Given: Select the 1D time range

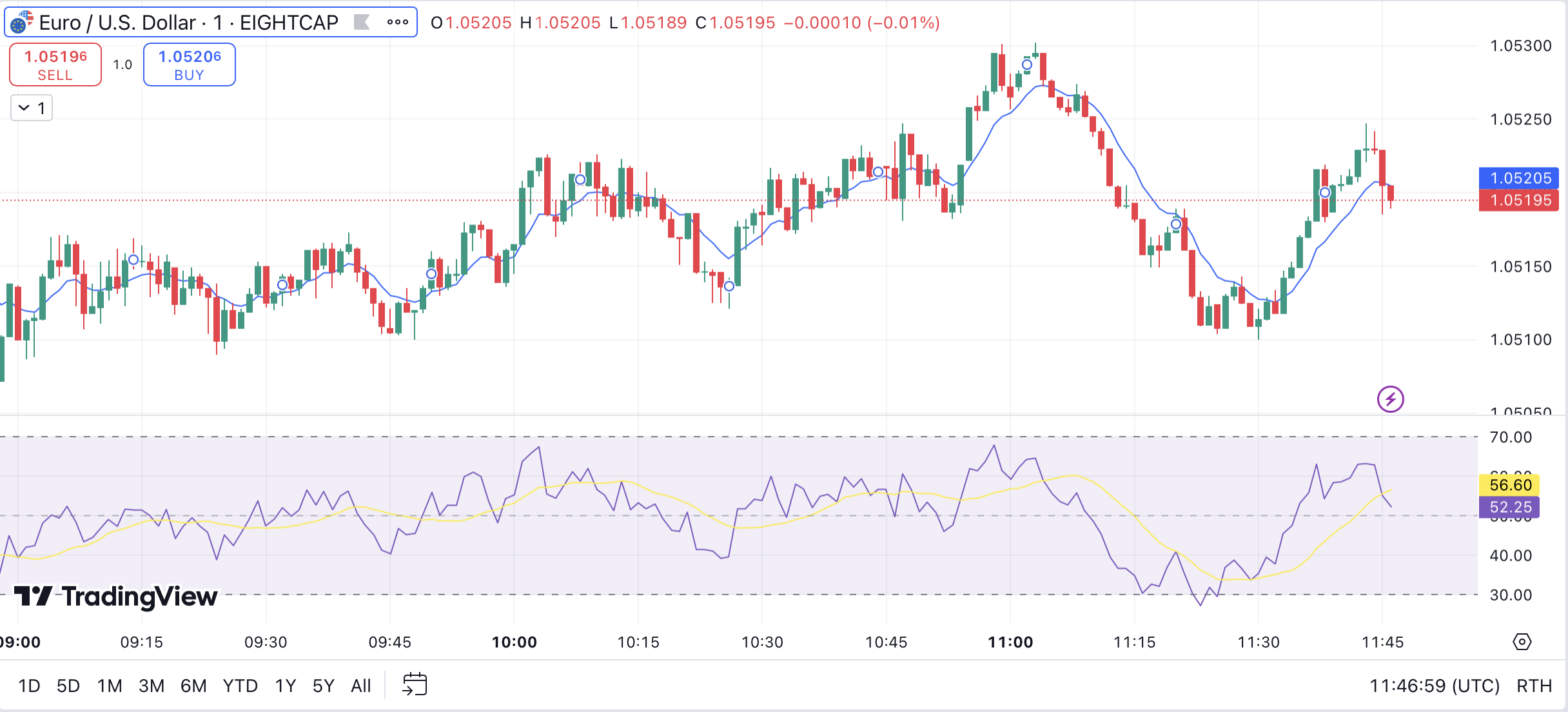Looking at the screenshot, I should pyautogui.click(x=29, y=686).
